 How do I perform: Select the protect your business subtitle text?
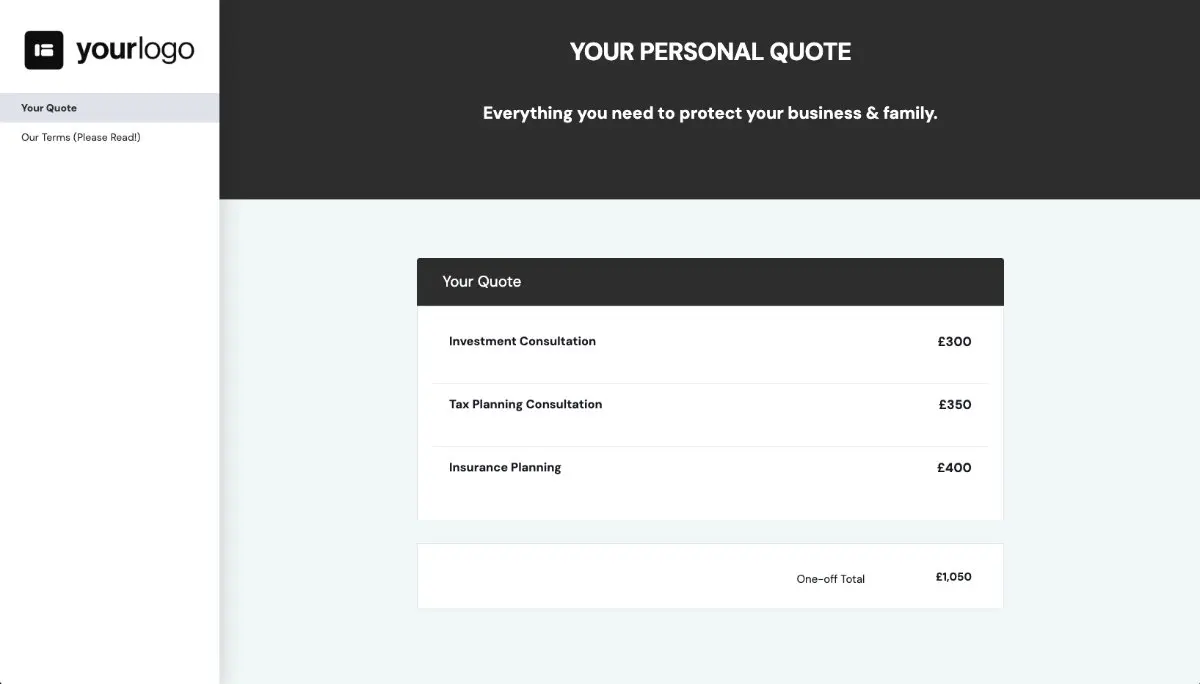pyautogui.click(x=710, y=113)
